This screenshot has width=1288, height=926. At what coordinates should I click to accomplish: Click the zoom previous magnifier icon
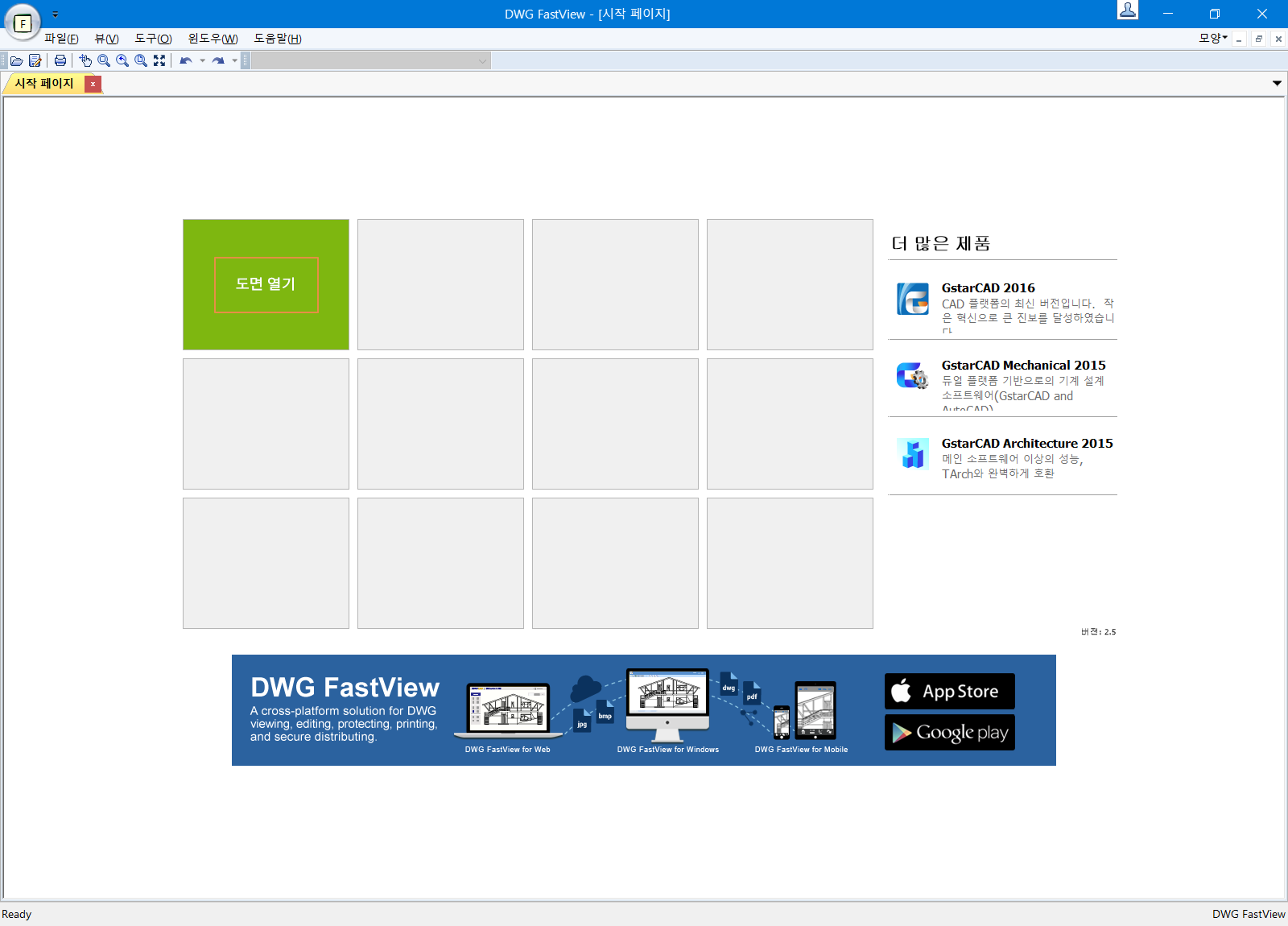pos(122,60)
